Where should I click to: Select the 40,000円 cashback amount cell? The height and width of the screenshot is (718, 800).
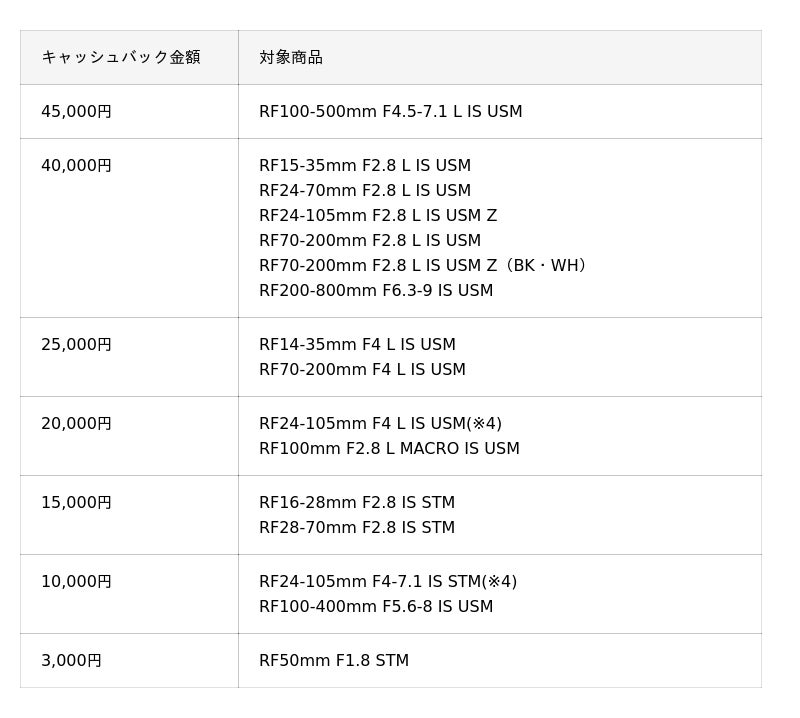pyautogui.click(x=77, y=166)
